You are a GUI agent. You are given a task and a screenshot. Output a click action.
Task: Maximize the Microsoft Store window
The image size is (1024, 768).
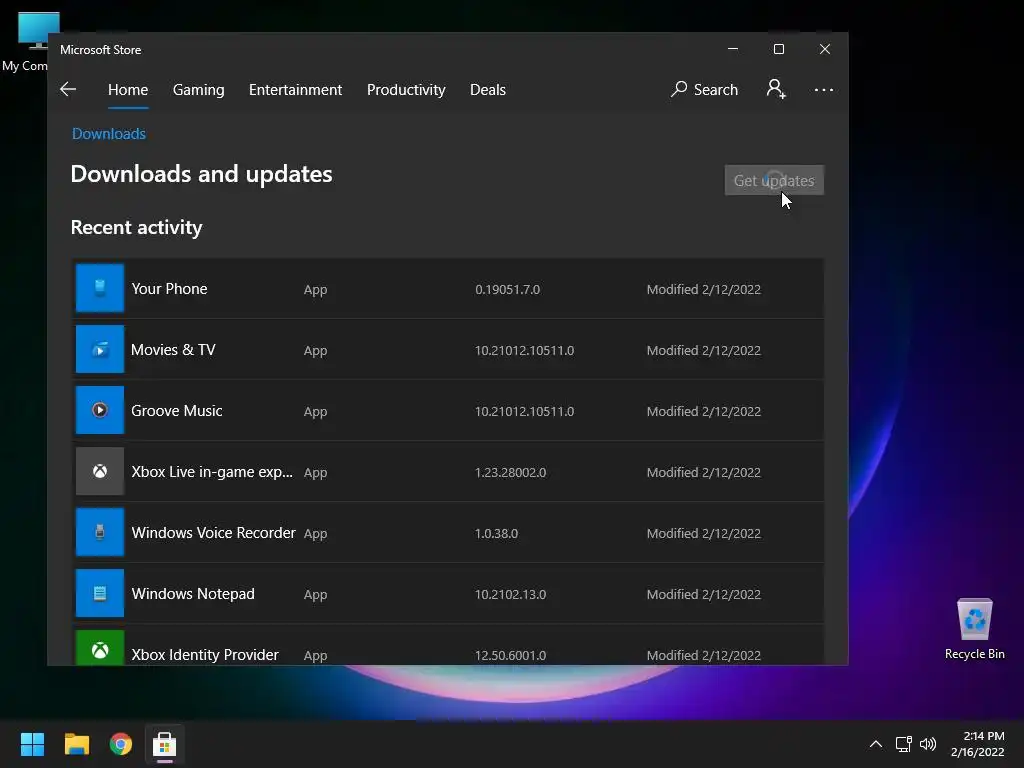coord(778,49)
